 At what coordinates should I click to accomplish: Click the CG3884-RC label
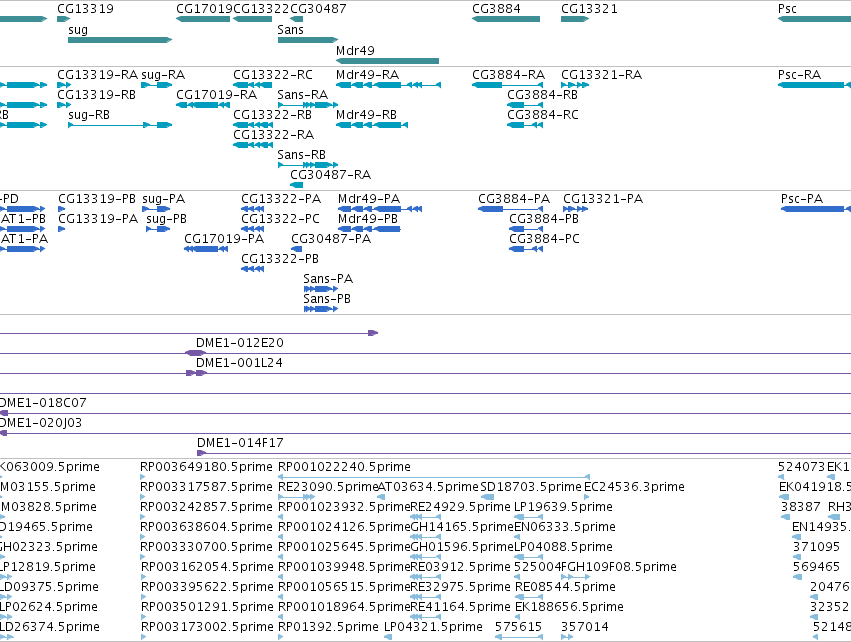(543, 115)
